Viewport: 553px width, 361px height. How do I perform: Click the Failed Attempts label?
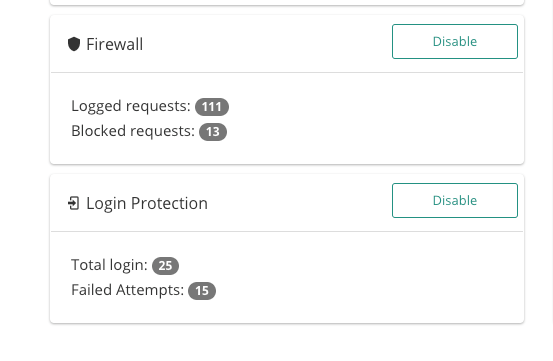pyautogui.click(x=128, y=290)
